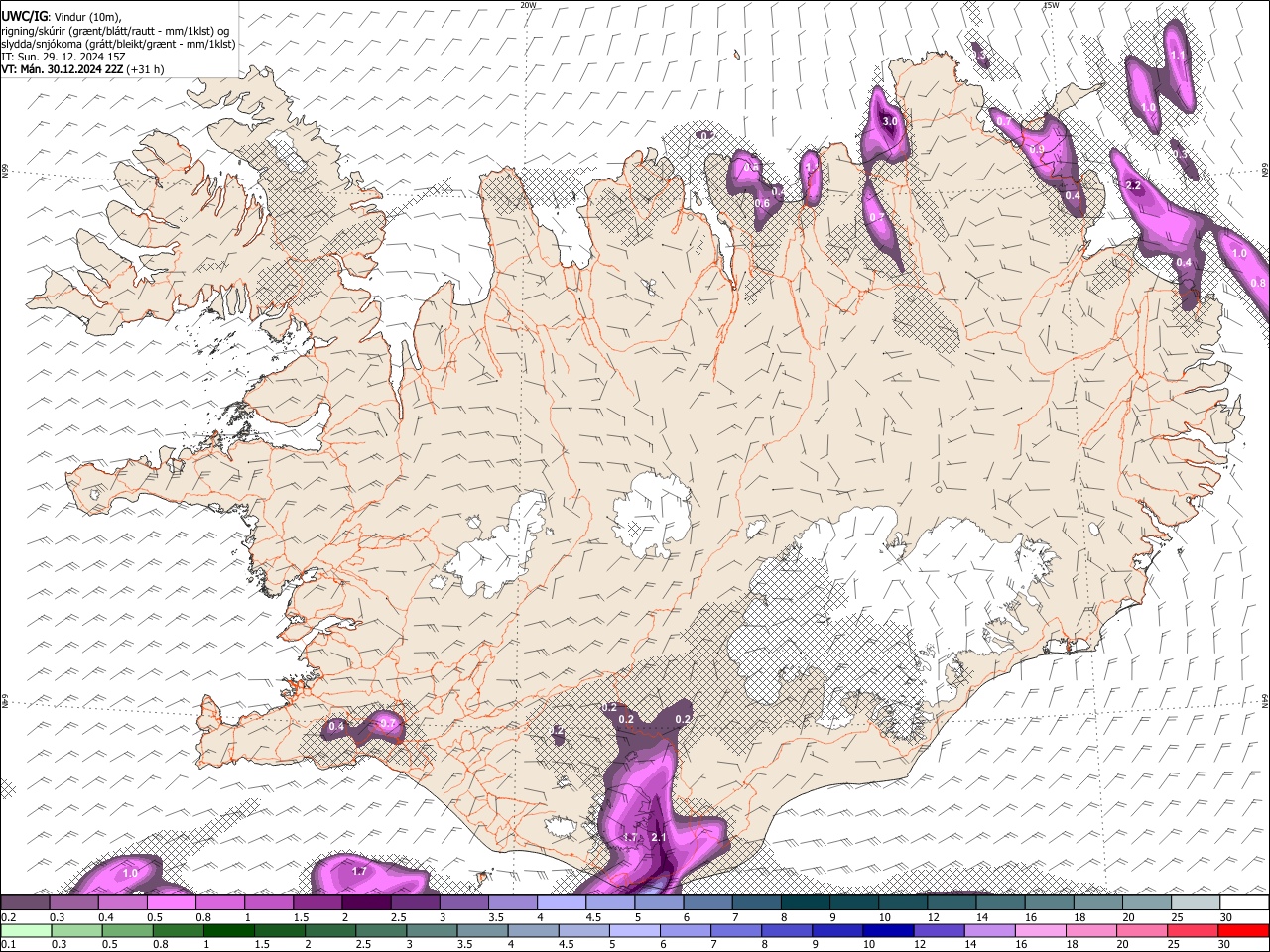Click the 'rigning/skúrir' legend description line
The image size is (1270, 952).
(x=115, y=30)
